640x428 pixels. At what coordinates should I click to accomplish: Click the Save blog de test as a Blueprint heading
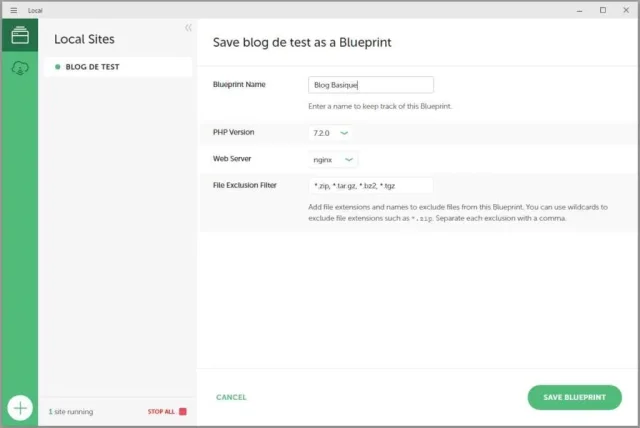pos(302,42)
